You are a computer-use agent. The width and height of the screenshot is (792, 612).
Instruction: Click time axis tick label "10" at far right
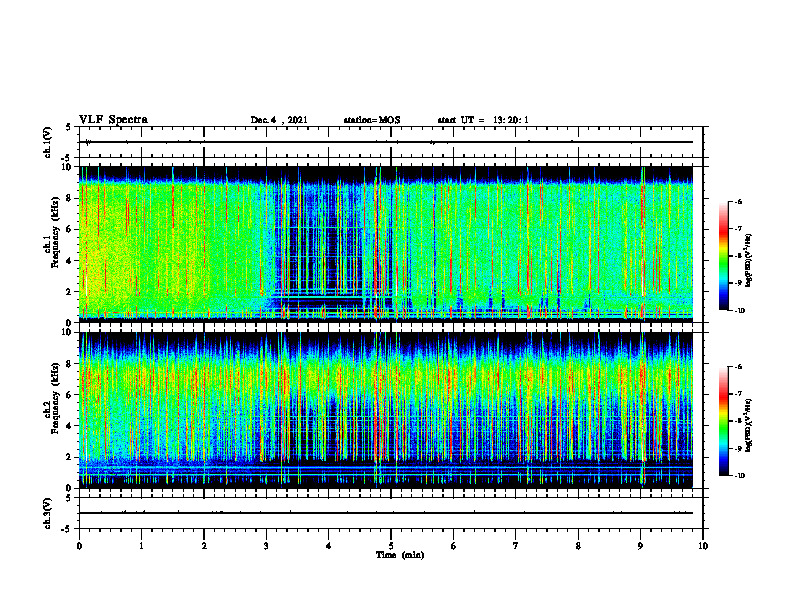[703, 546]
